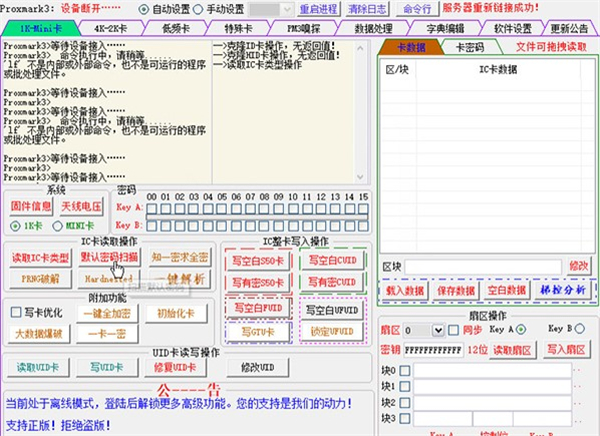The image size is (600, 436).
Task: Switch to the 4K-2K卡 tab
Action: [111, 29]
